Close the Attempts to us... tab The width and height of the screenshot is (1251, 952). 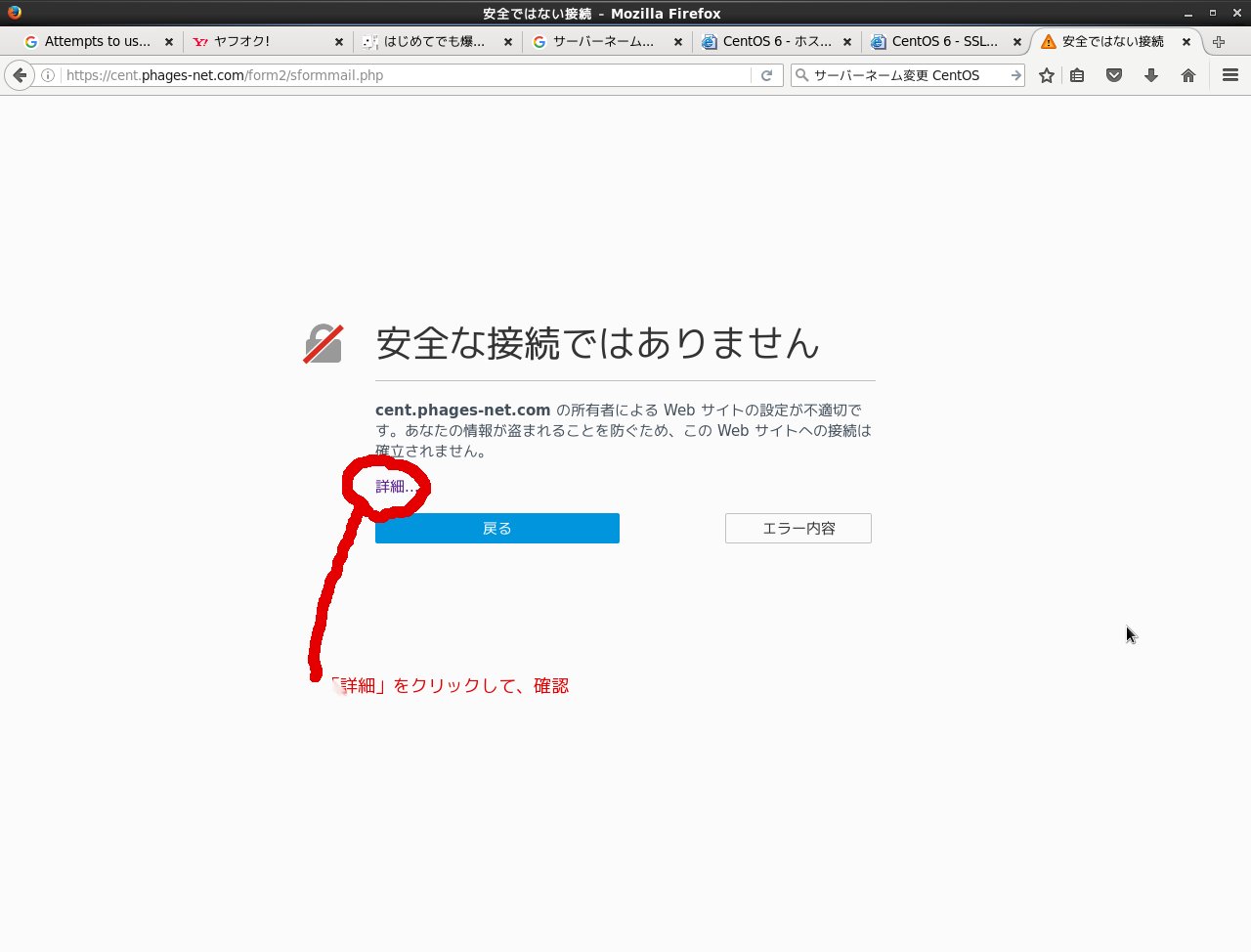point(169,42)
